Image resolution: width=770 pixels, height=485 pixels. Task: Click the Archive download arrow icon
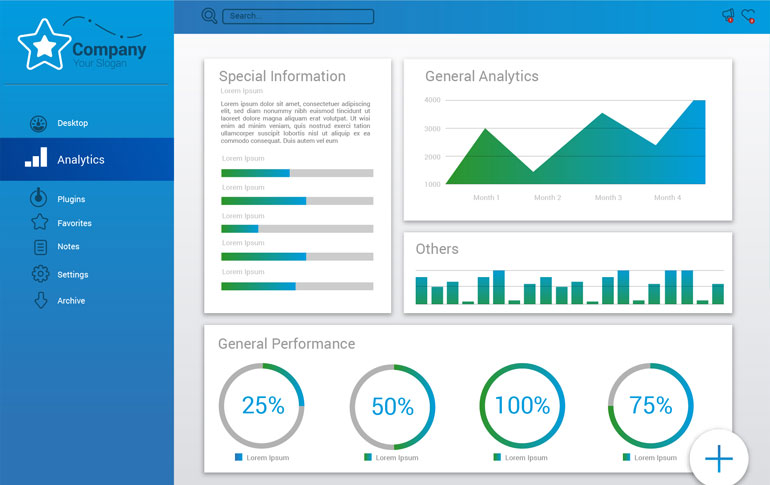[x=40, y=300]
